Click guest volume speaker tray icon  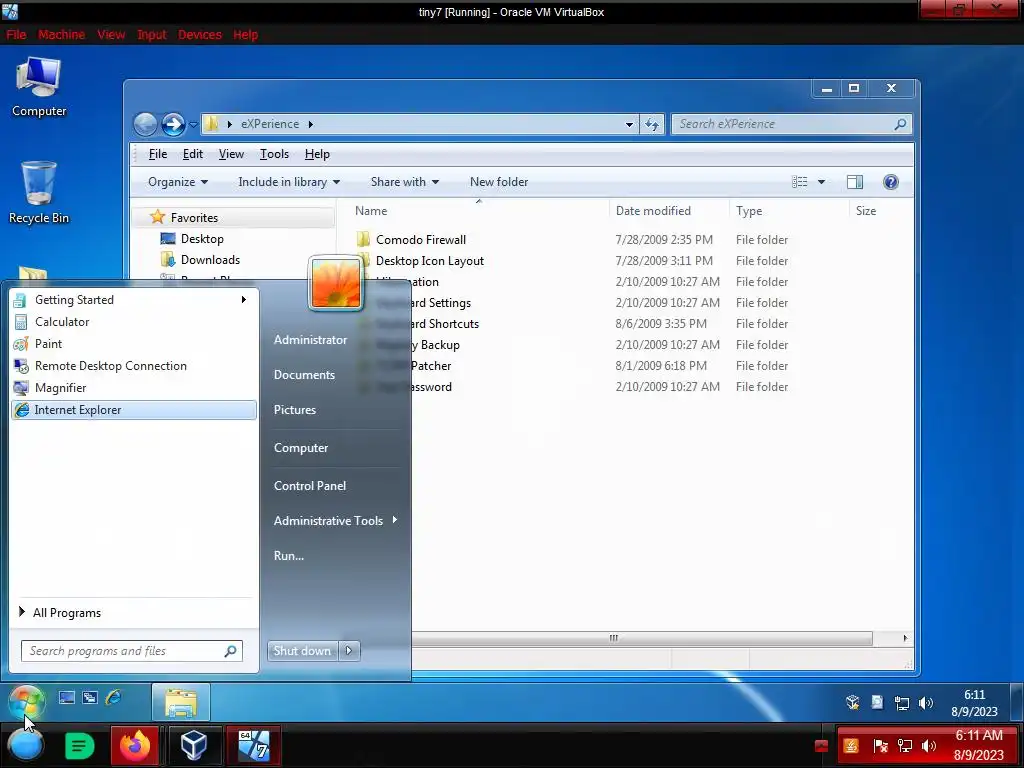click(x=925, y=703)
